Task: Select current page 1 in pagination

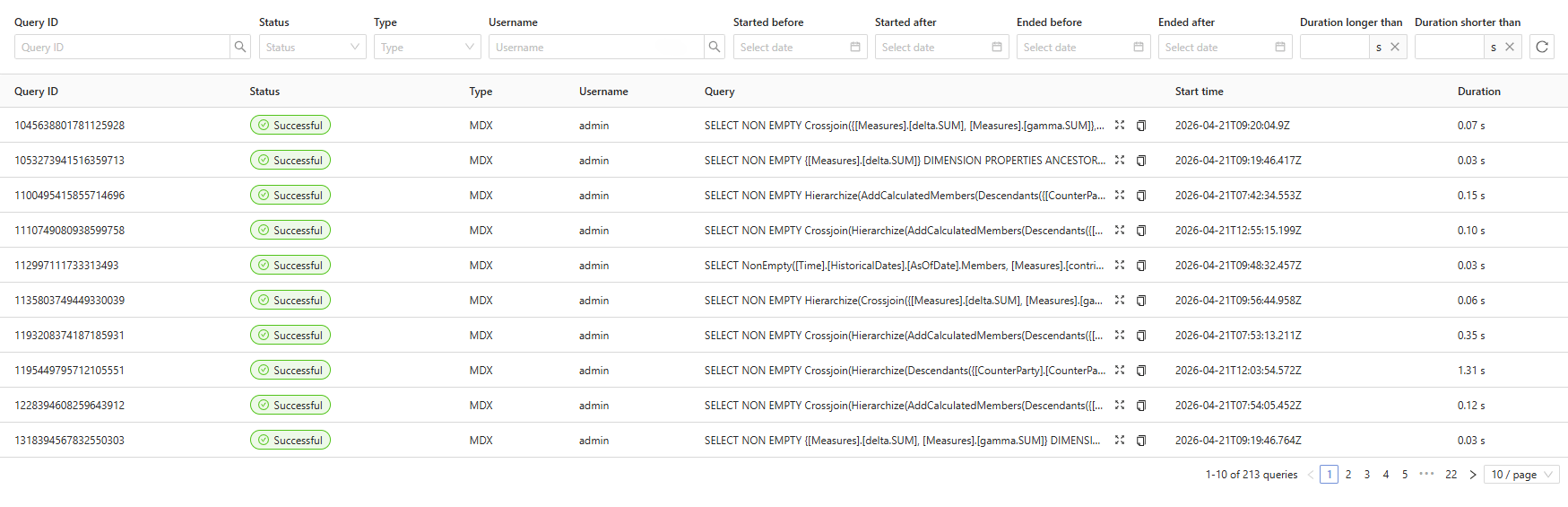Action: pos(1330,475)
